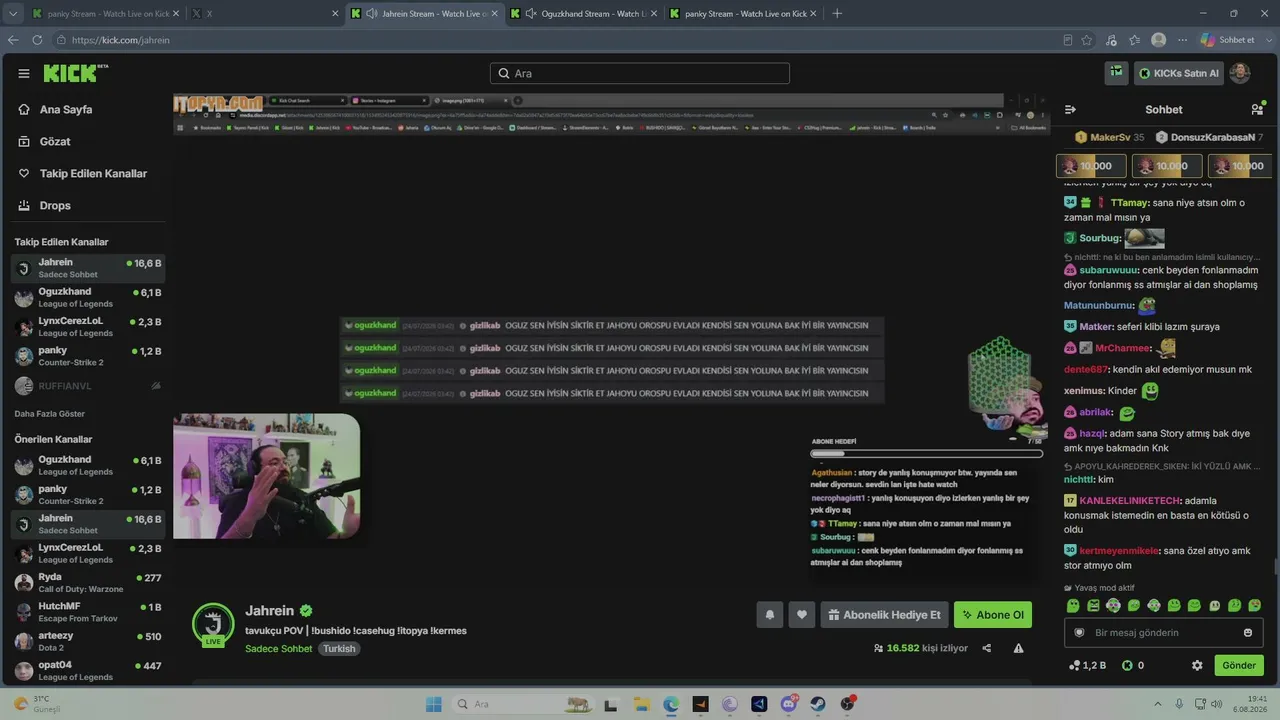Toggle stream notification bell
Screen dimensions: 1280x720
770,615
